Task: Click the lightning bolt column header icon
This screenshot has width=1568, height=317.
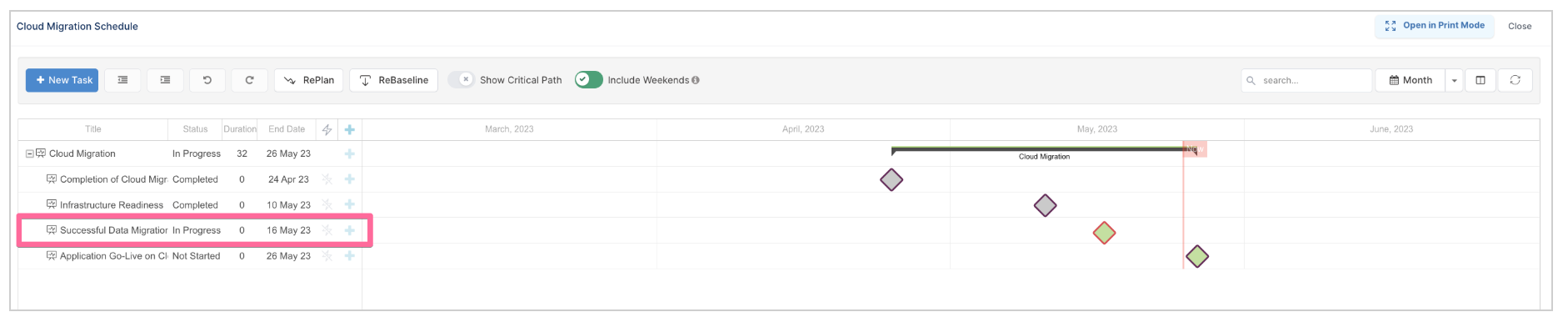Action: click(327, 129)
